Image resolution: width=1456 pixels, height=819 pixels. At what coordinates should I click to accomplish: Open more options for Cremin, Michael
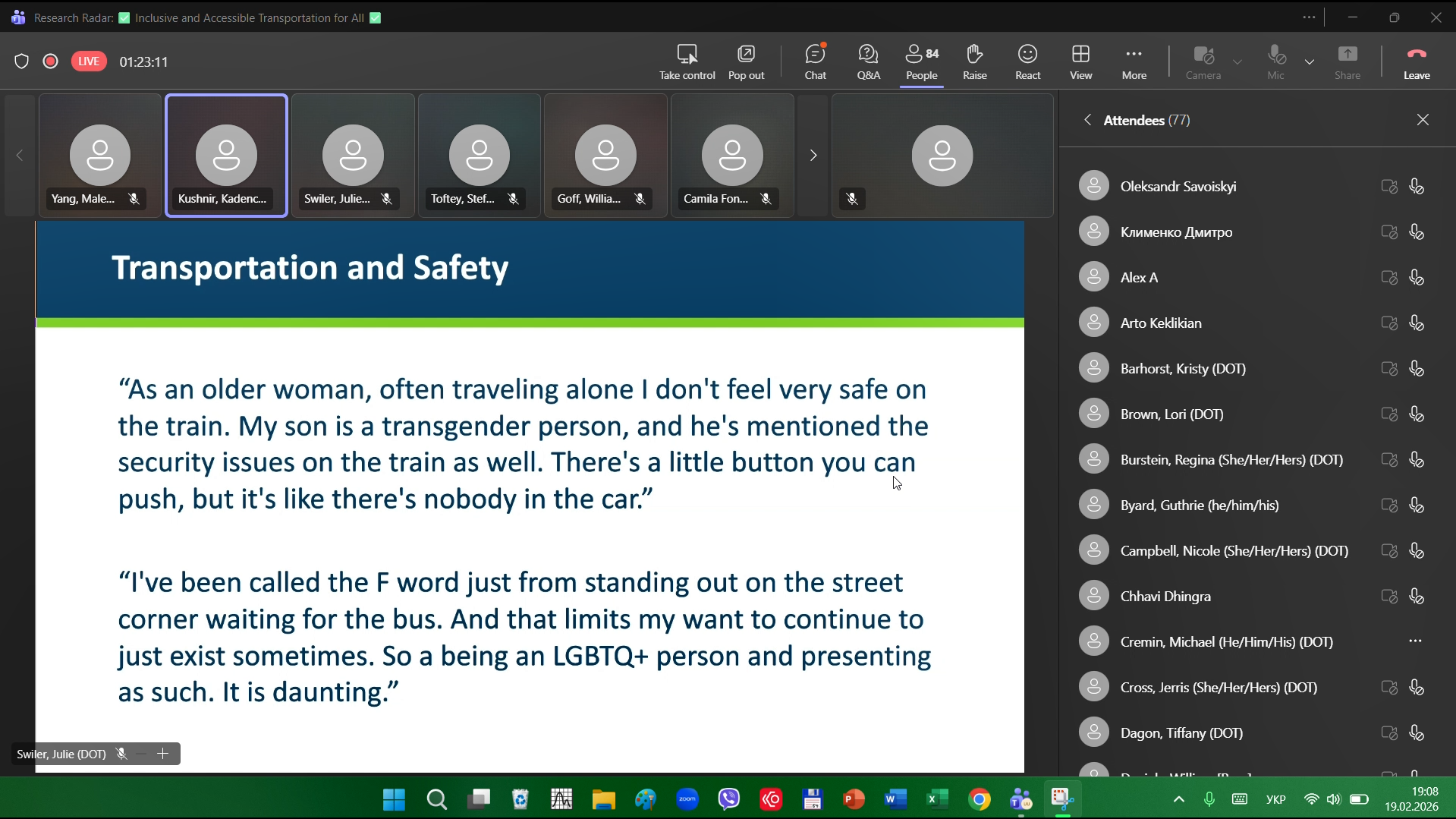(x=1415, y=641)
